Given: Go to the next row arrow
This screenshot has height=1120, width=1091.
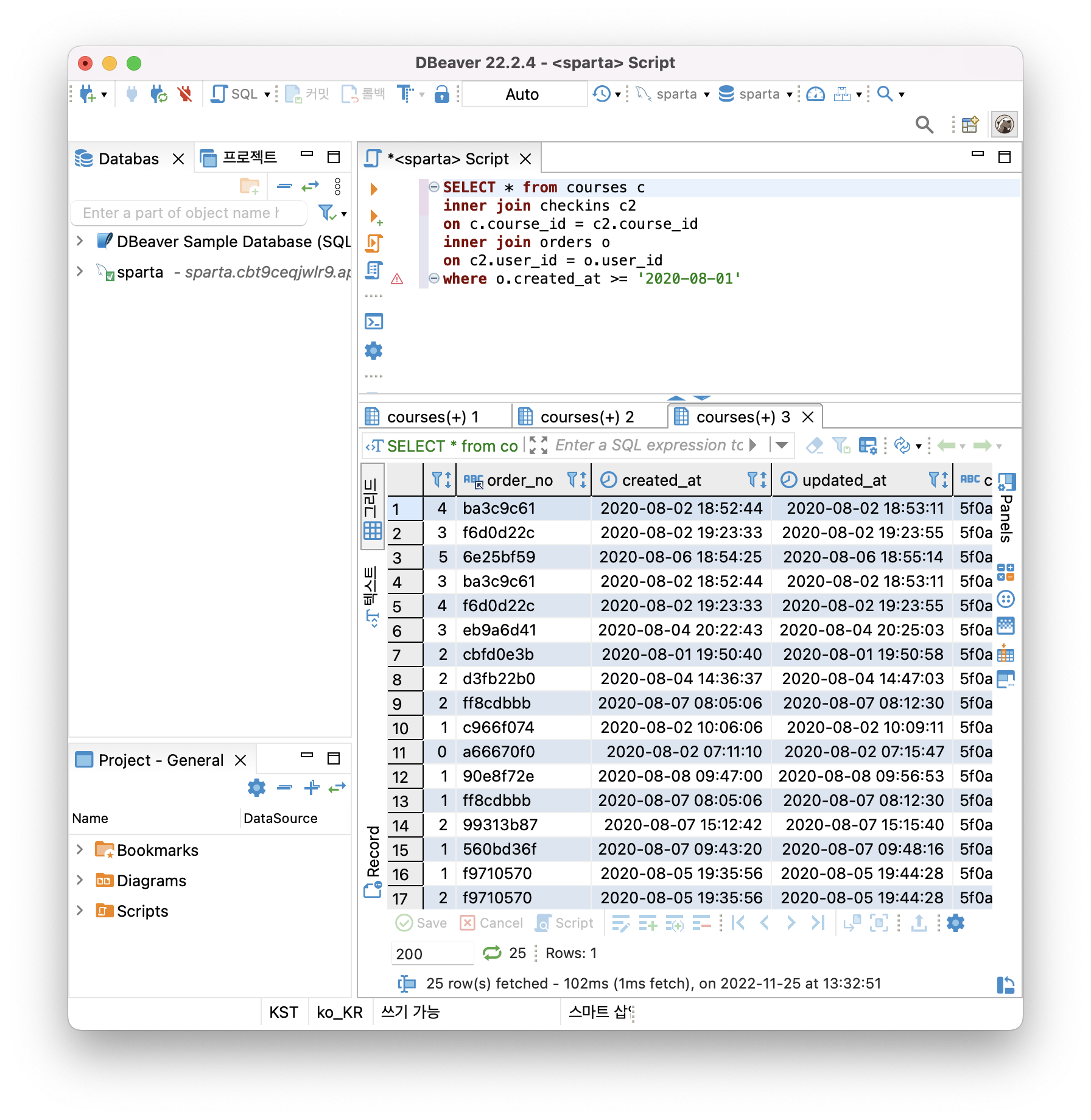Looking at the screenshot, I should [x=791, y=923].
